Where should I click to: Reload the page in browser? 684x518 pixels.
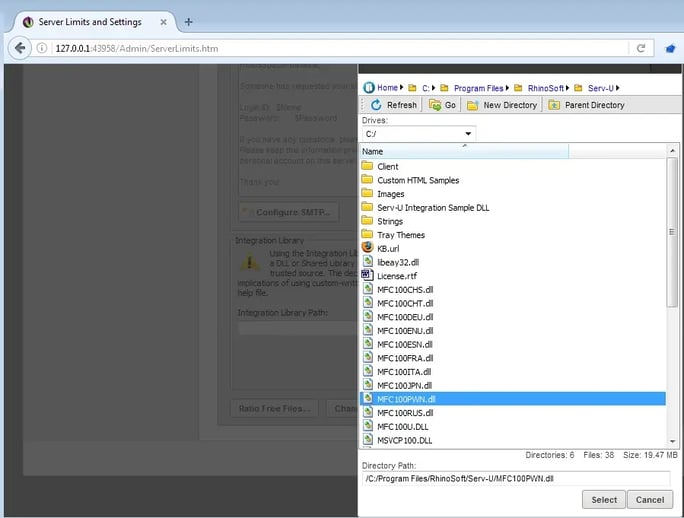point(640,48)
